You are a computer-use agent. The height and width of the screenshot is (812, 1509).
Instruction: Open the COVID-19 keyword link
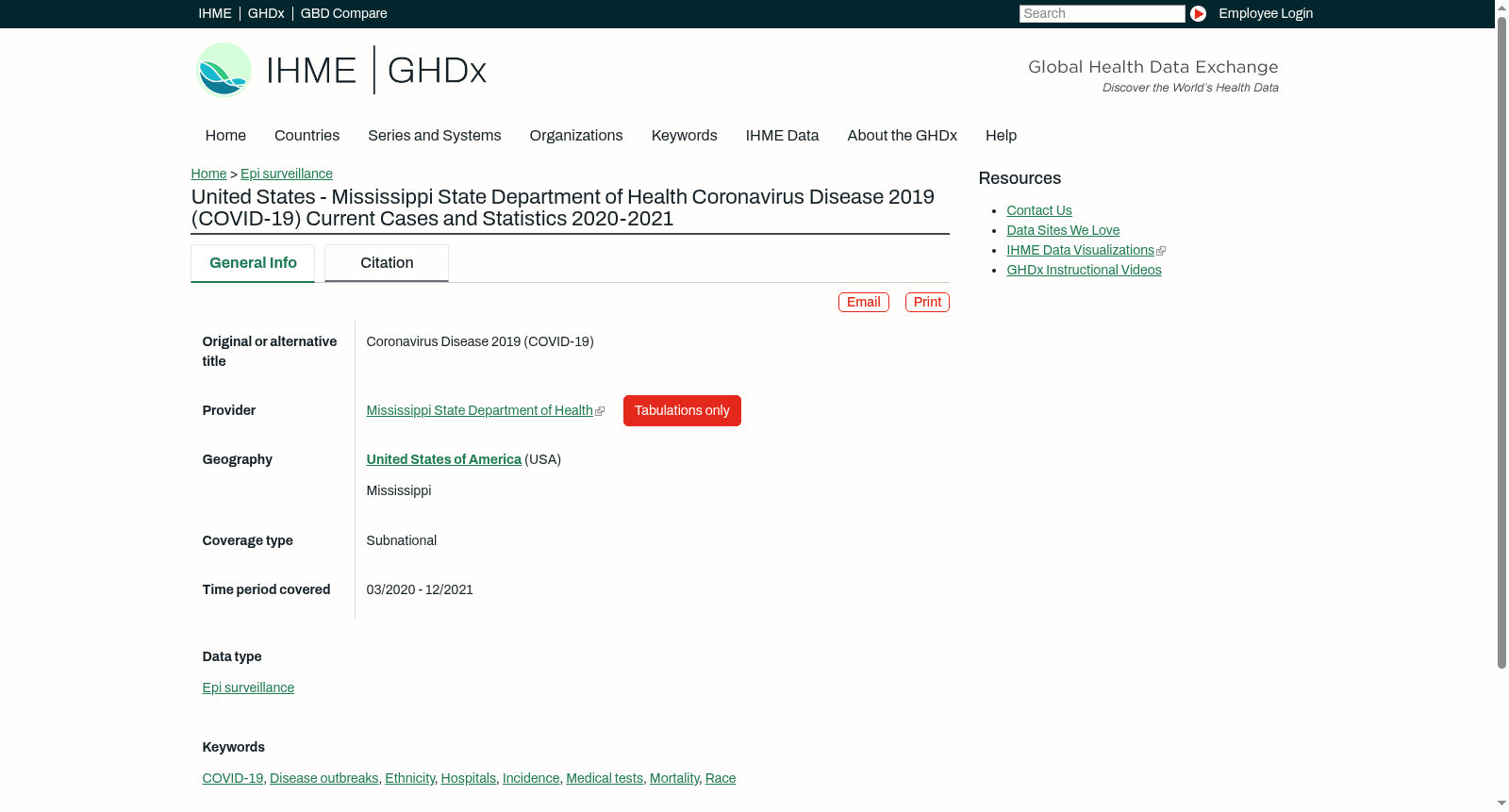click(x=233, y=778)
